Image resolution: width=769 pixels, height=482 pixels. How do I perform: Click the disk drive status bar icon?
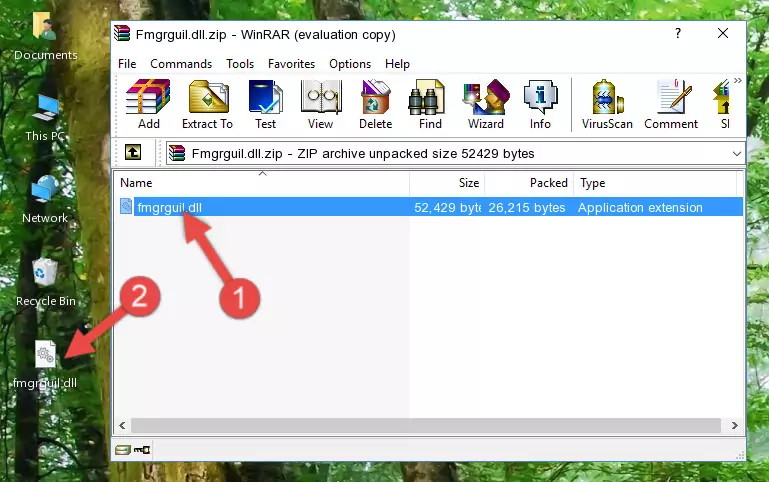[123, 449]
